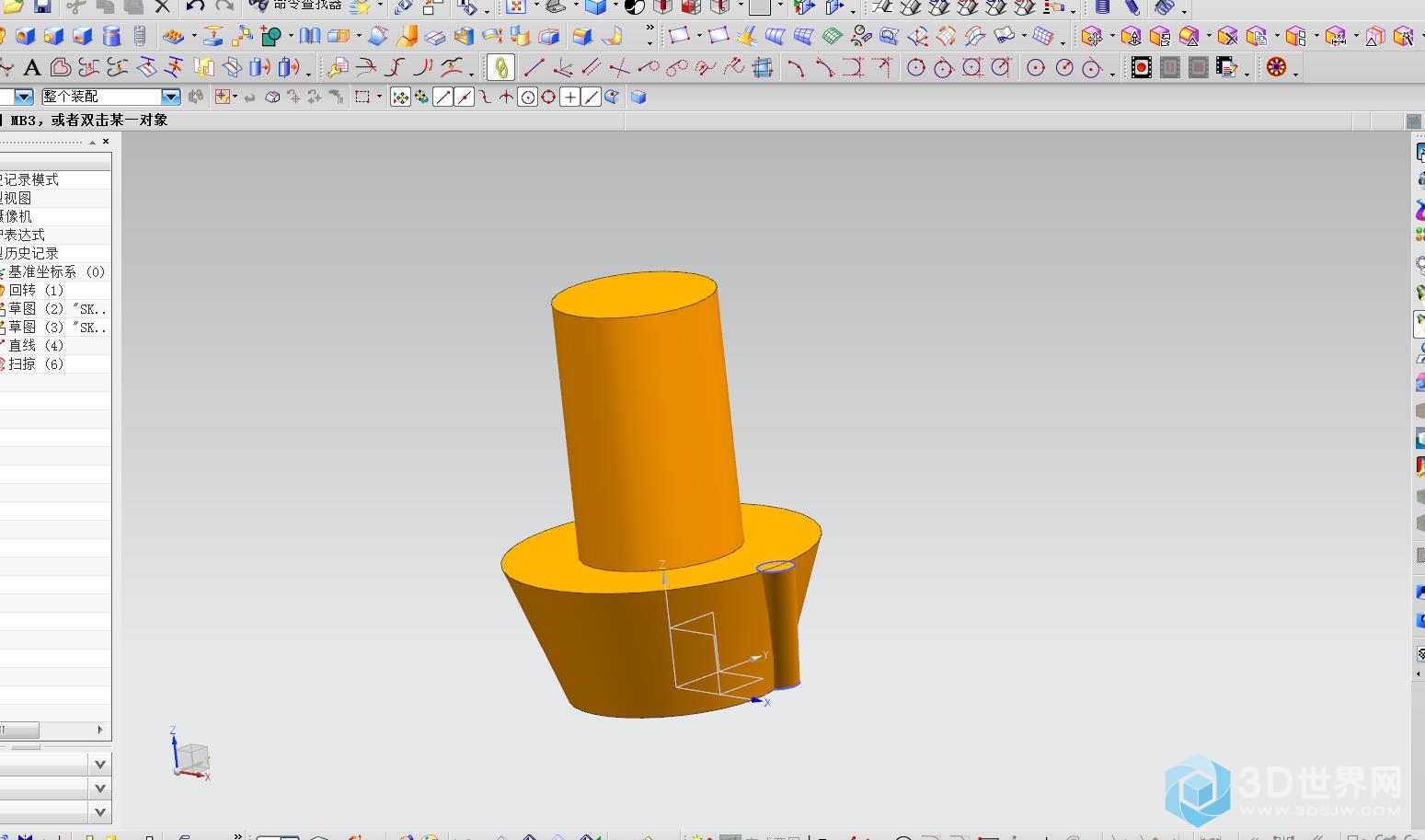Click the 摄像机 row in navigator
The image size is (1425, 840).
pos(55,216)
